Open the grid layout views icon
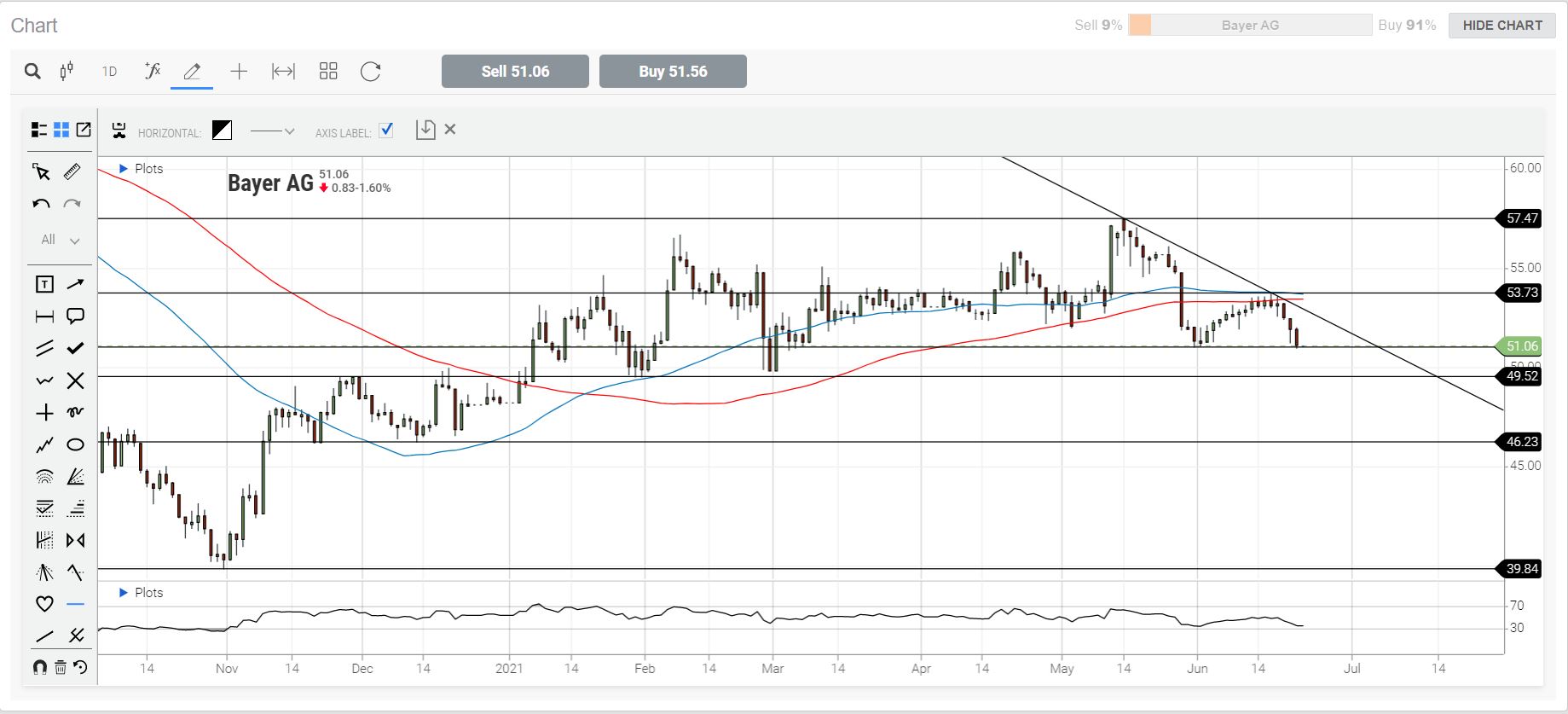This screenshot has width=1568, height=714. click(x=328, y=72)
